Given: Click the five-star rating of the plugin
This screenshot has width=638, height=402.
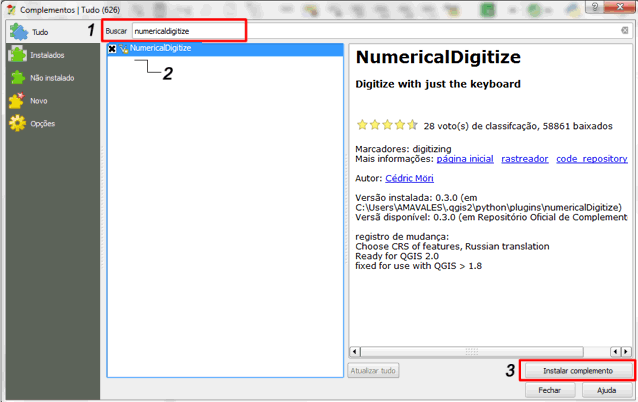Looking at the screenshot, I should 386,126.
